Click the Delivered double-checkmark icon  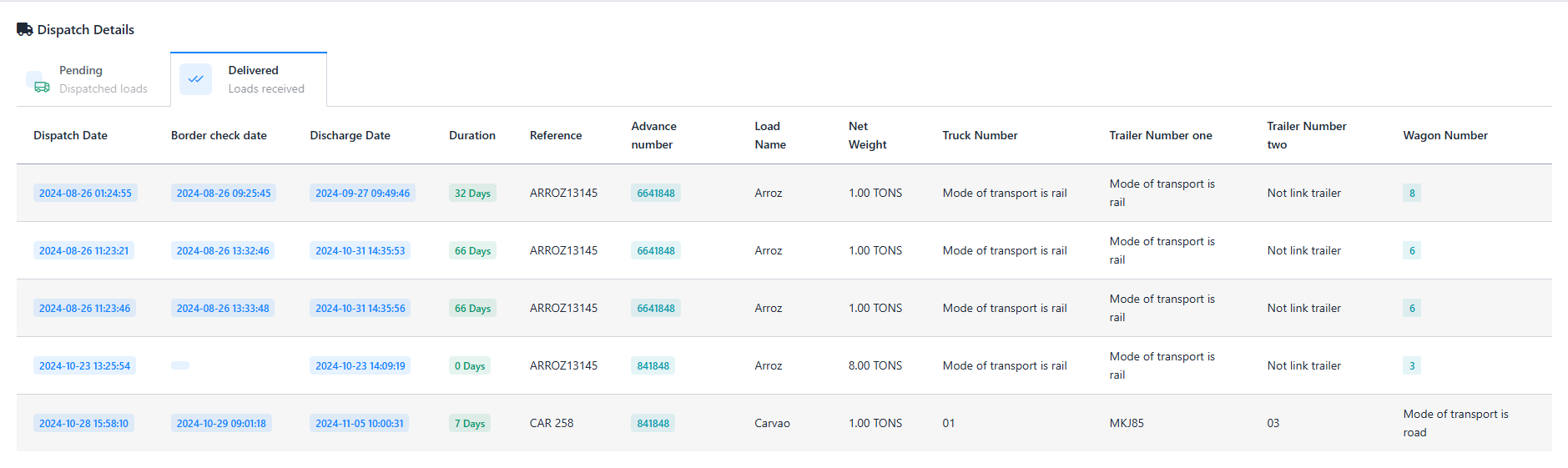click(x=195, y=79)
